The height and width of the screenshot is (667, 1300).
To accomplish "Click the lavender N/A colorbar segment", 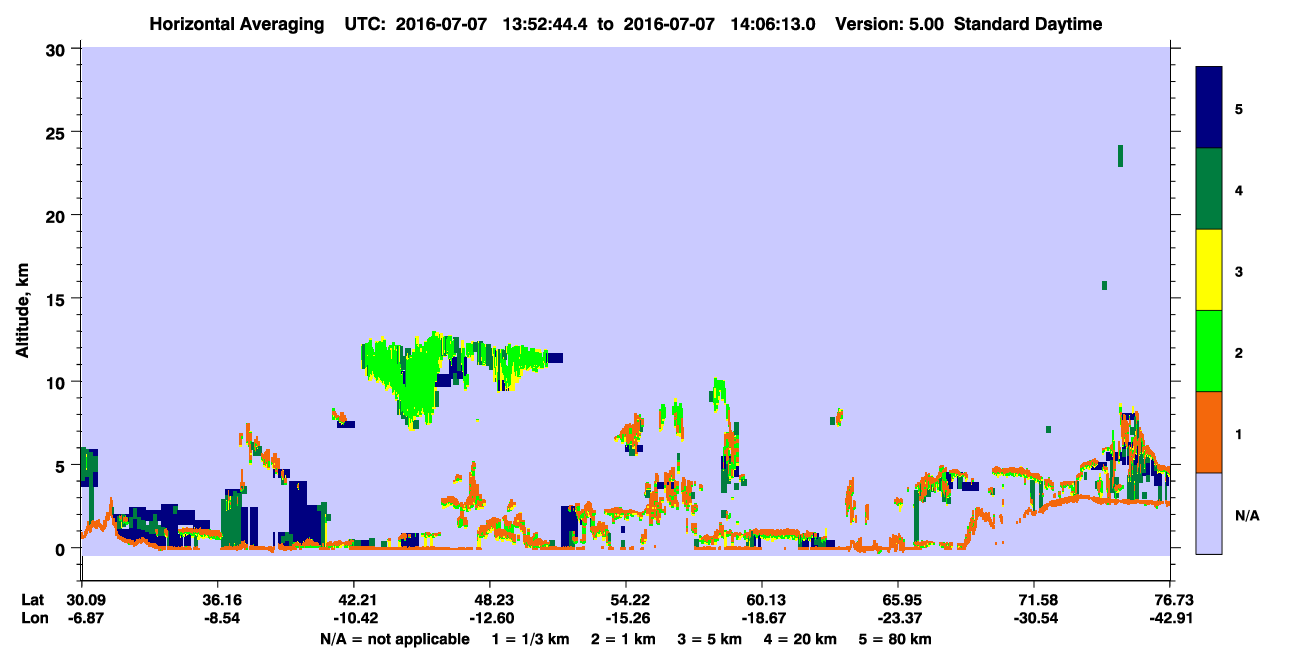I will pyautogui.click(x=1208, y=513).
